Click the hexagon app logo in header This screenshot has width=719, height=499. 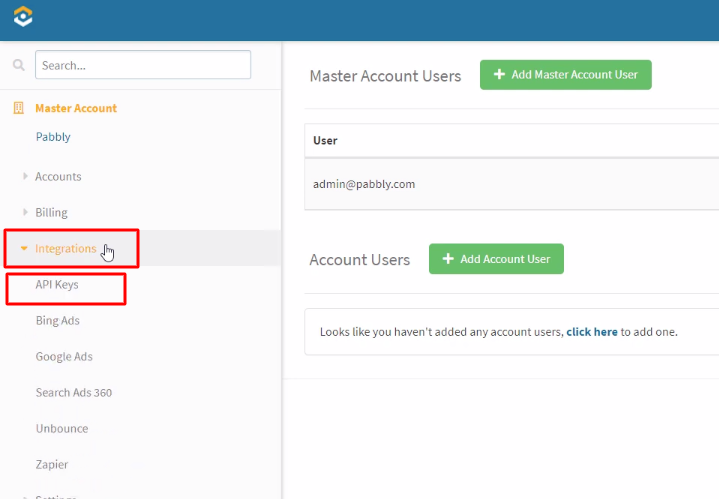(x=23, y=17)
